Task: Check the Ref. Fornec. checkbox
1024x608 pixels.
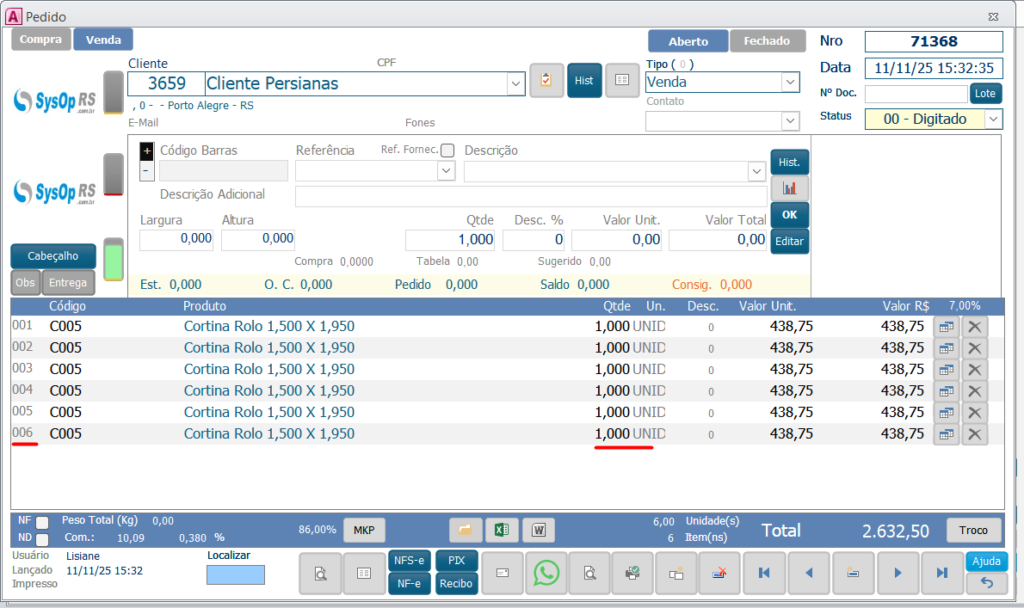Action: [x=447, y=150]
